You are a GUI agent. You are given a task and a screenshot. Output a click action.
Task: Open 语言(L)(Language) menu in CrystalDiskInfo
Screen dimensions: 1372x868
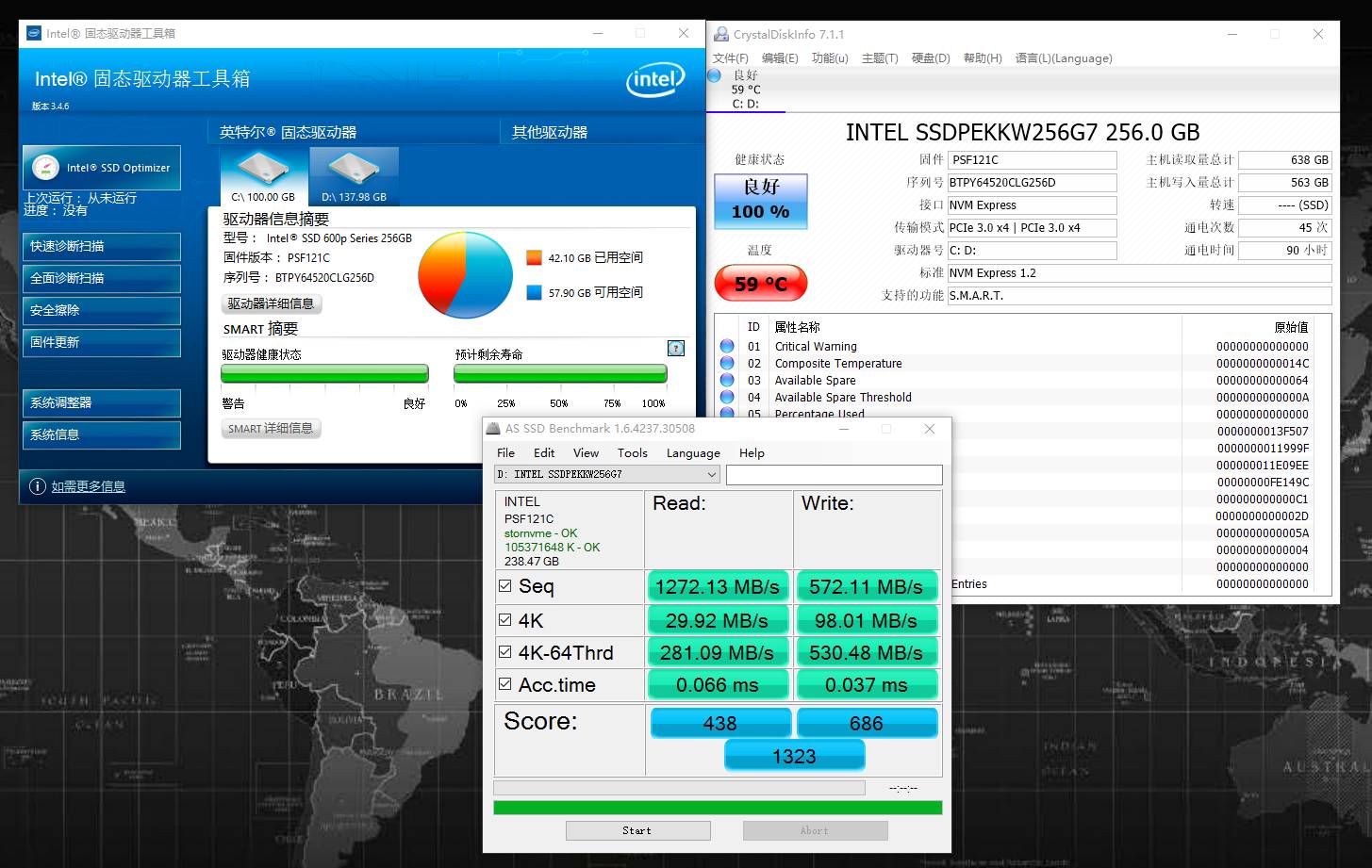click(x=1064, y=58)
